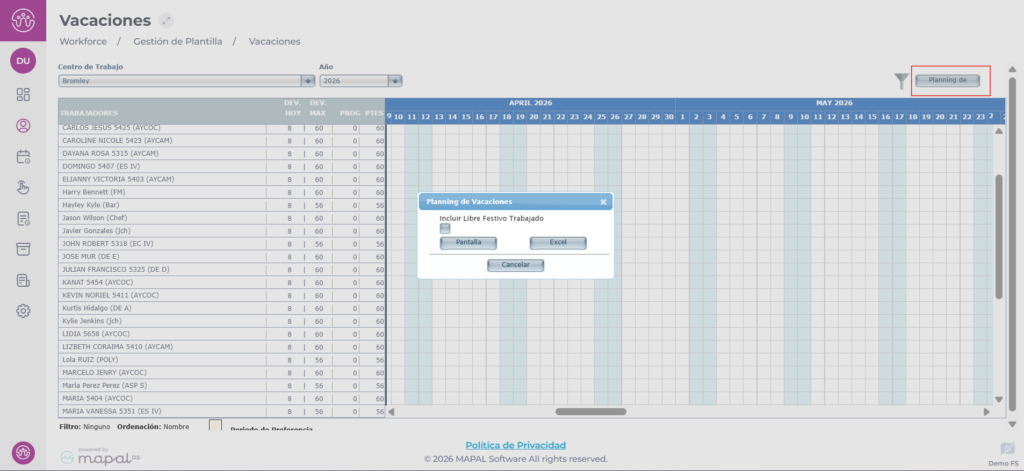Open the Centro de Trabajo dropdown
Viewport: 1024px width, 471px height.
click(307, 81)
